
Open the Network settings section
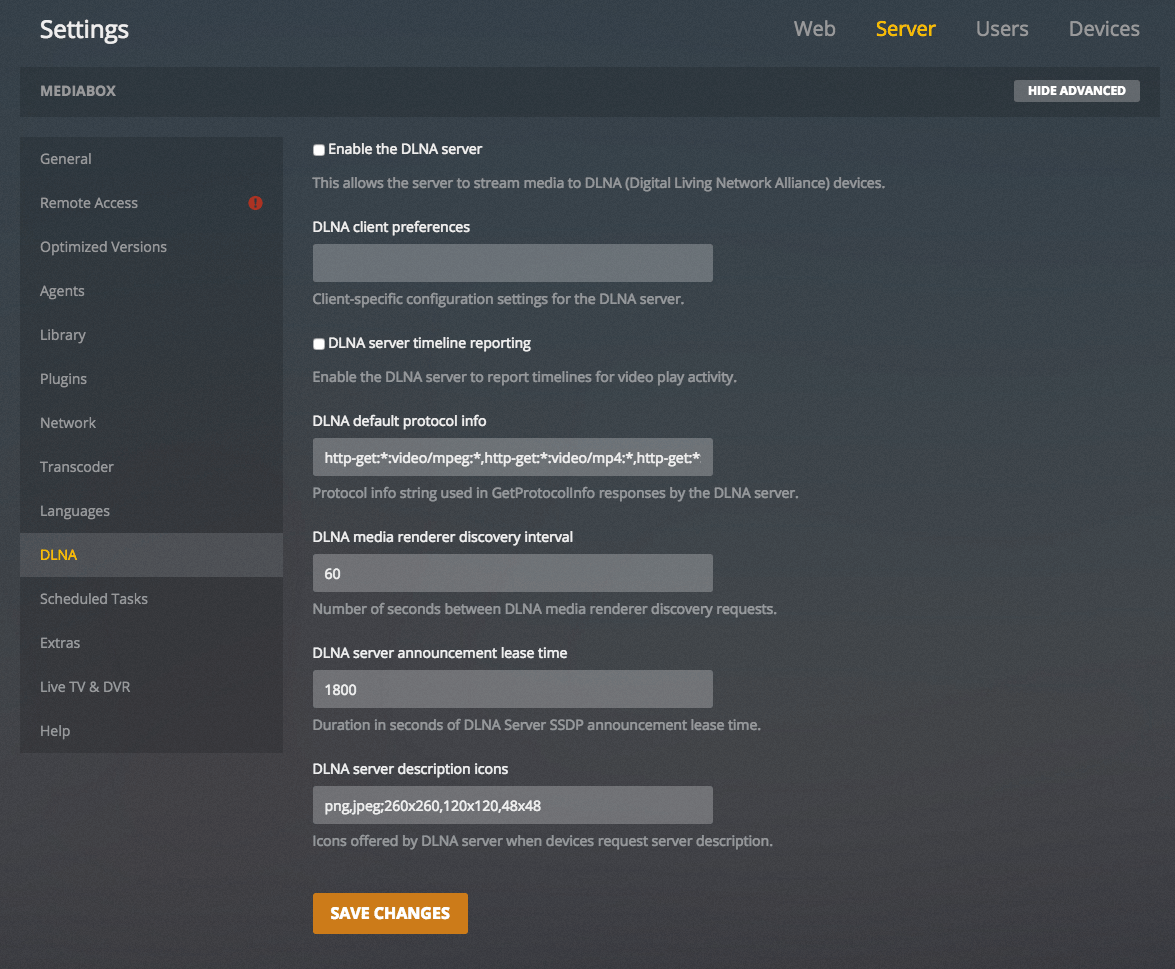click(68, 423)
